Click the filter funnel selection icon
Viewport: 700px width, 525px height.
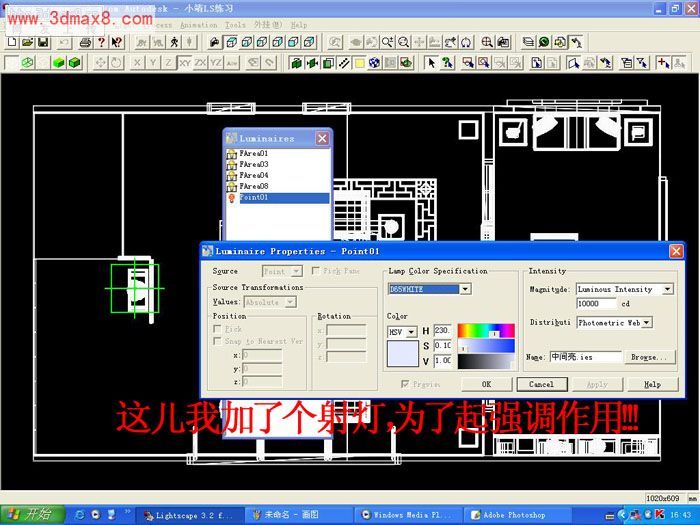tap(642, 63)
